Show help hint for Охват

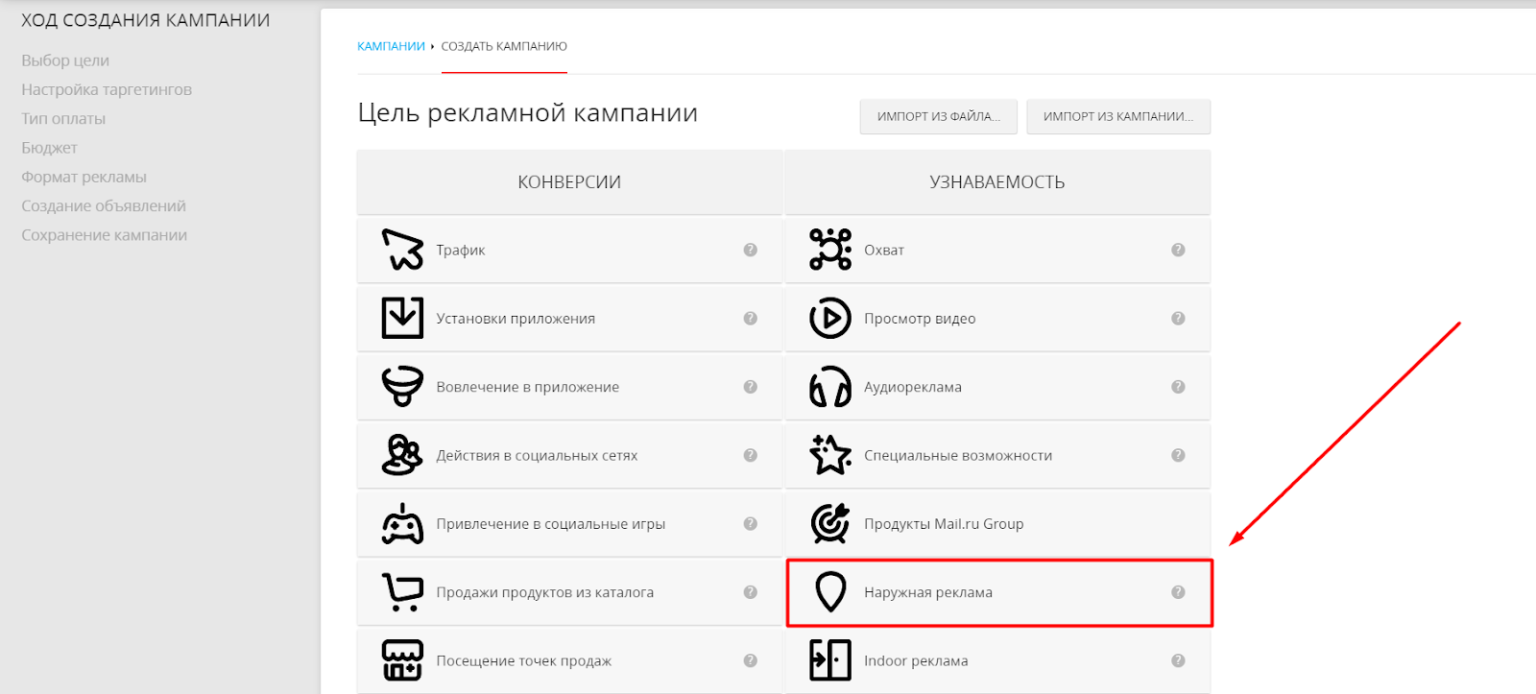click(1177, 250)
